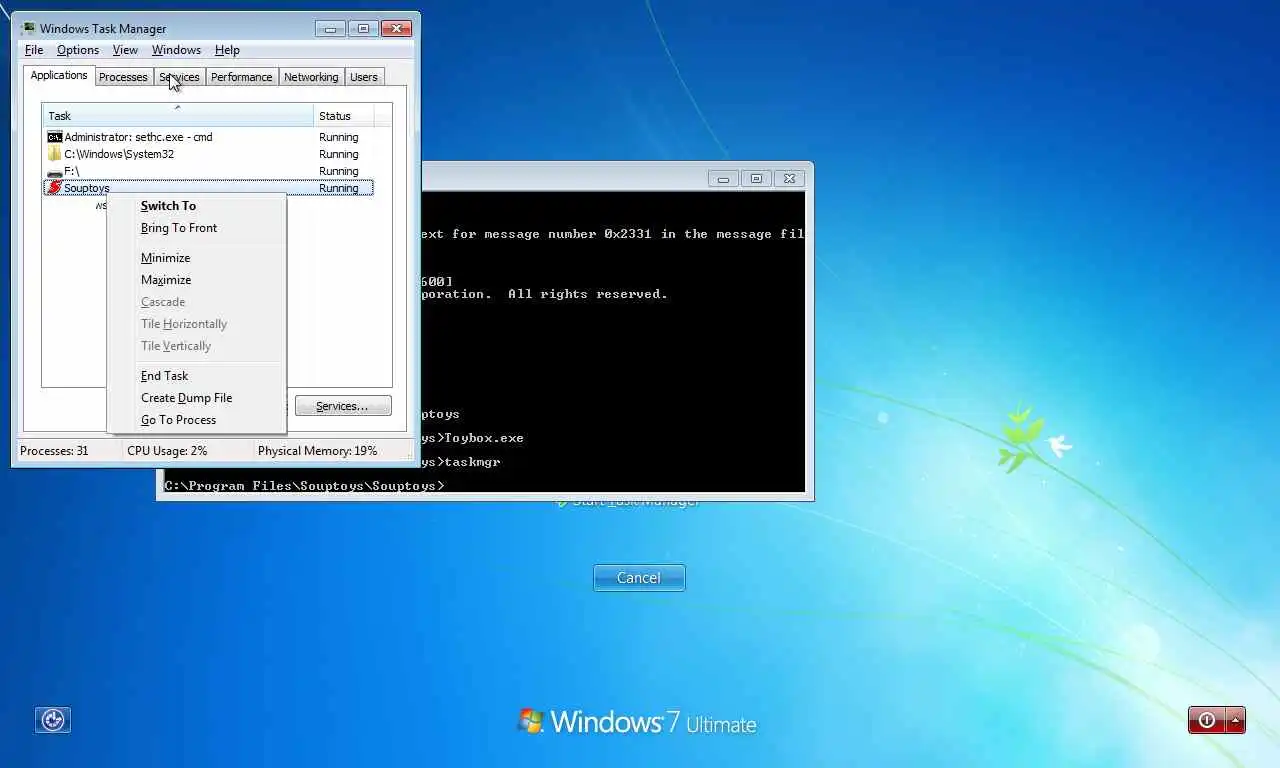Open the File menu in Task Manager
The width and height of the screenshot is (1280, 768).
click(34, 50)
